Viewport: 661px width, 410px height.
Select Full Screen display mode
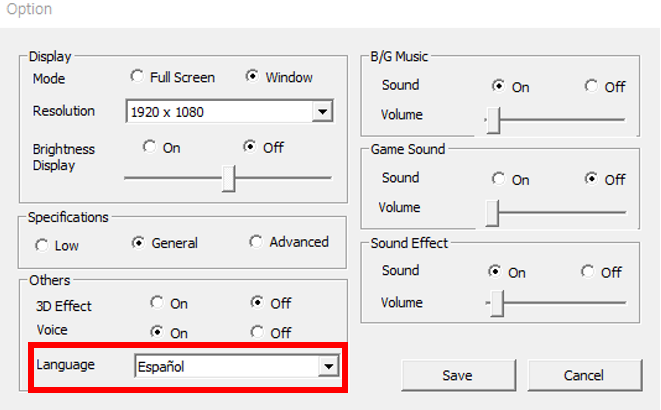[x=137, y=77]
